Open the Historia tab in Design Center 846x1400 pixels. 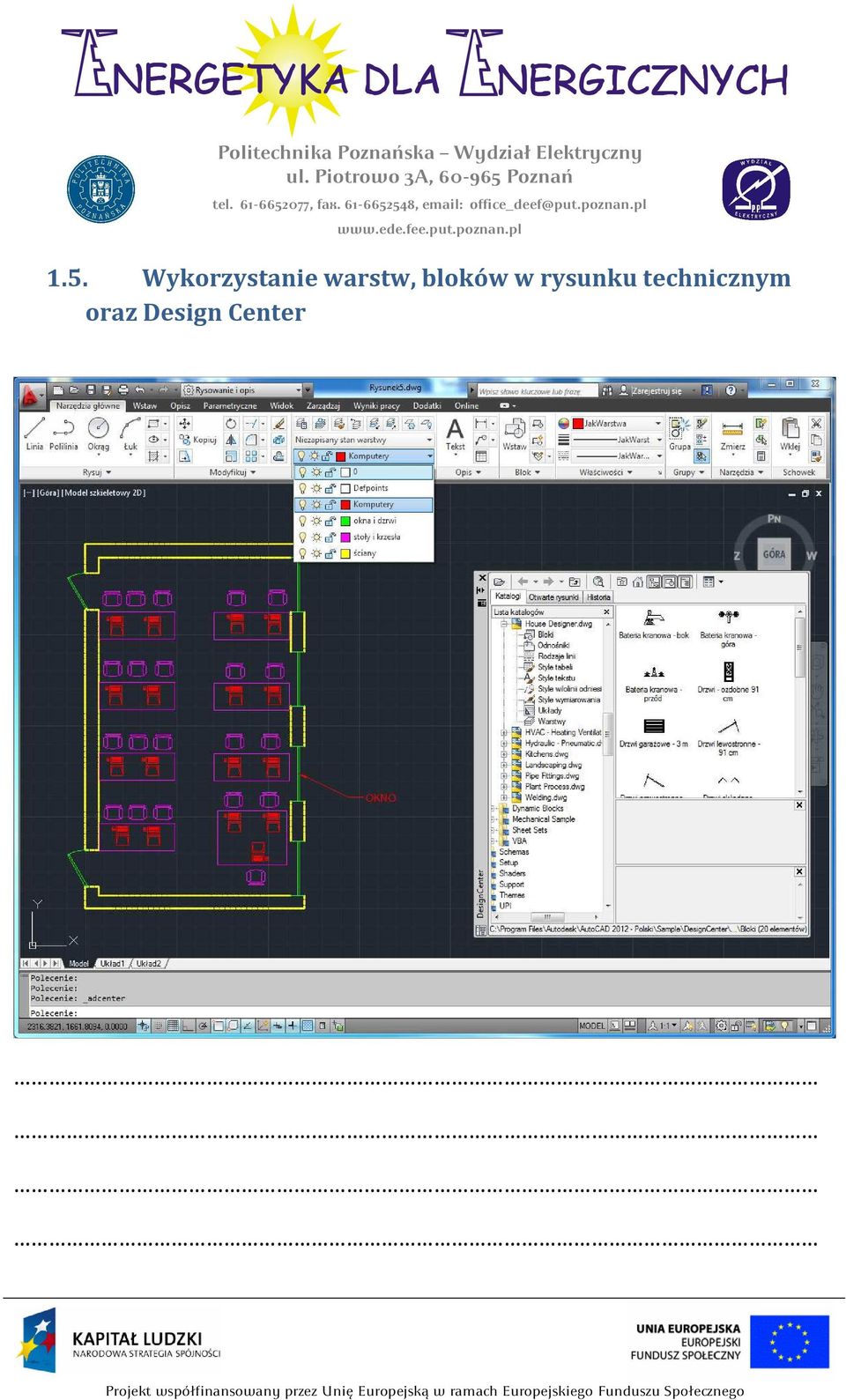598,597
